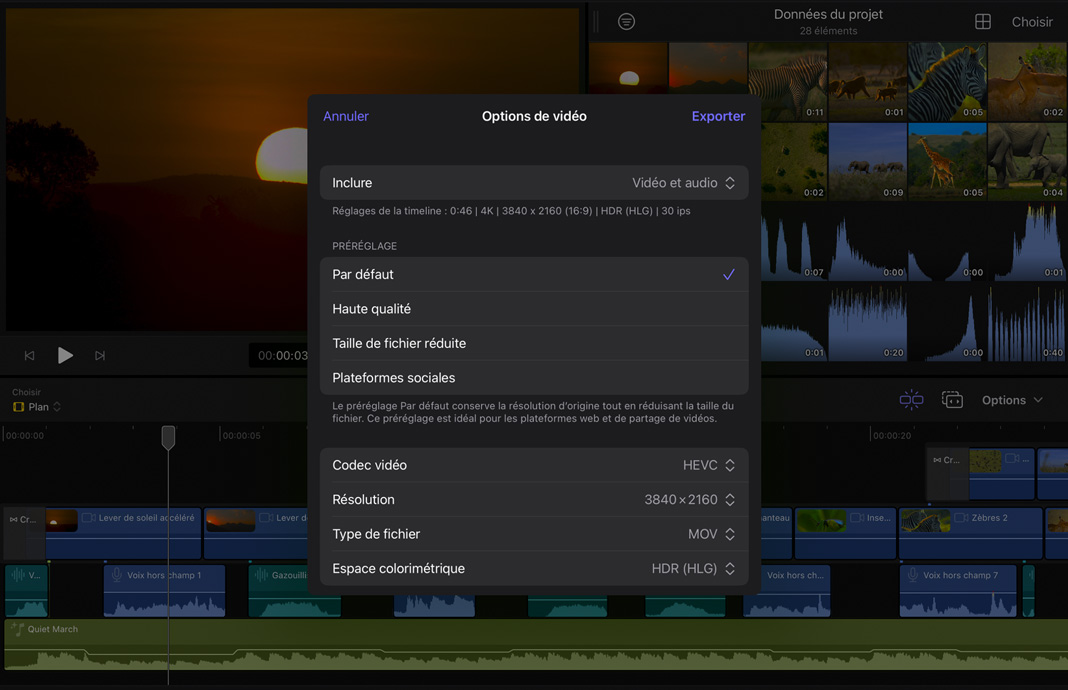Click Exporter to export the video
The height and width of the screenshot is (690, 1068).
click(718, 115)
